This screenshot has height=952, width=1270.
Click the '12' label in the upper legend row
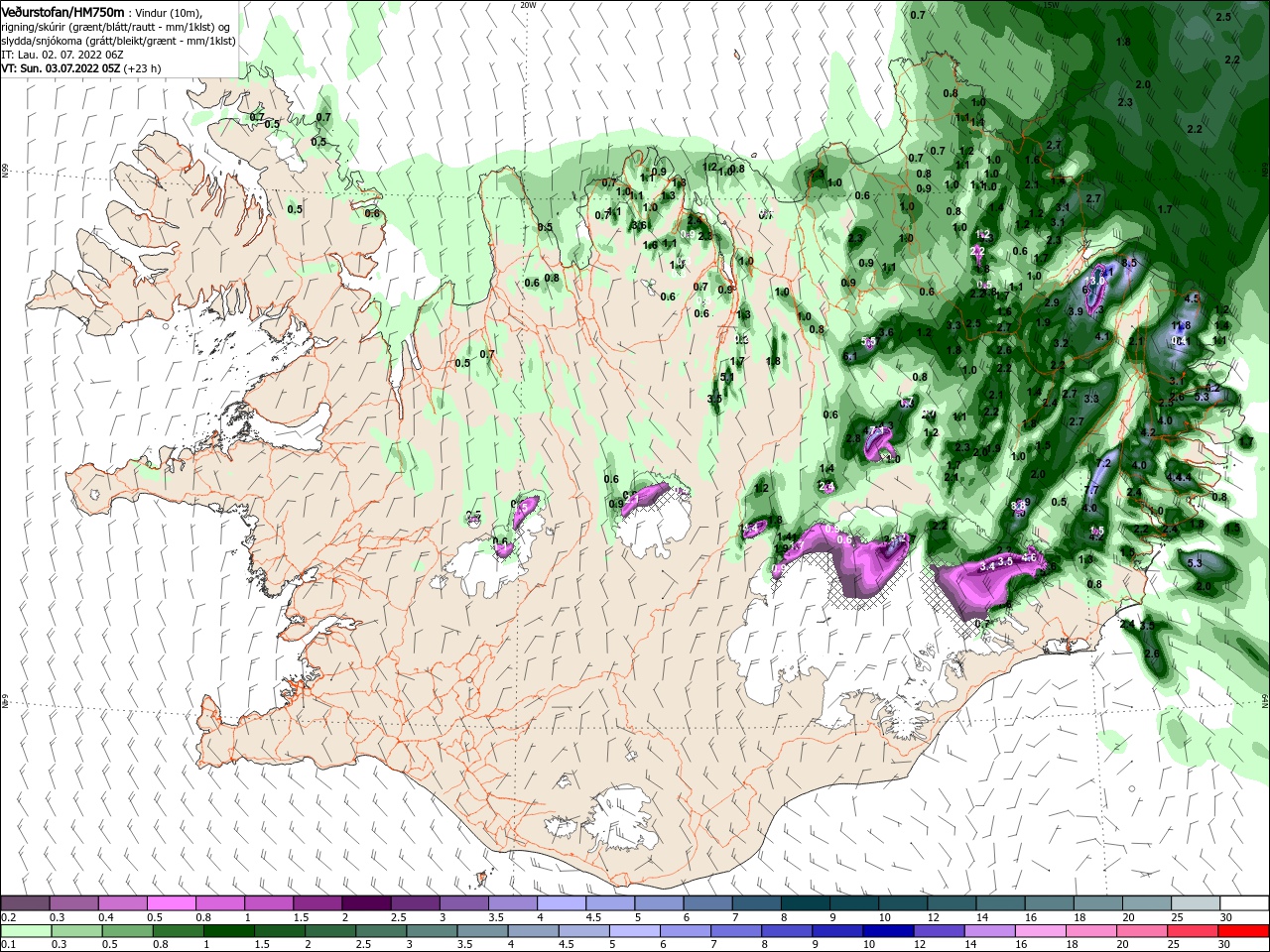[x=933, y=917]
